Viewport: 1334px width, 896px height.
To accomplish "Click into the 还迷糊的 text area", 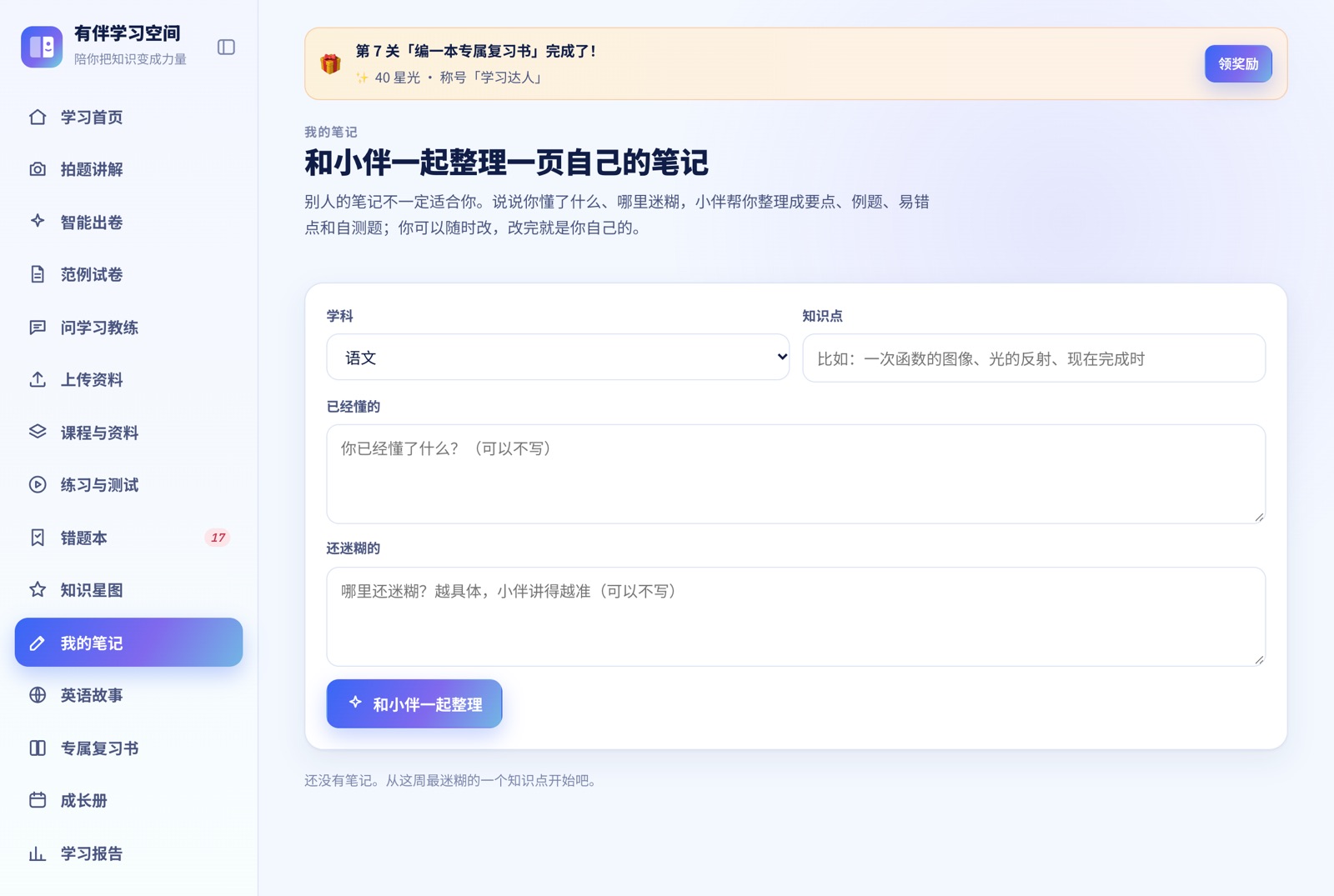I will point(796,617).
